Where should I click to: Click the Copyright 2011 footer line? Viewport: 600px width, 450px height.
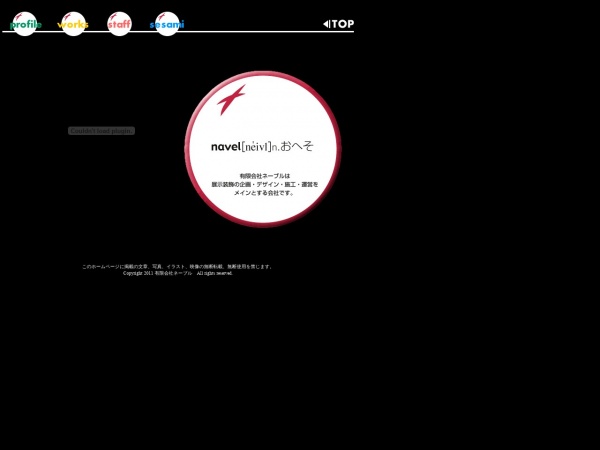178,273
